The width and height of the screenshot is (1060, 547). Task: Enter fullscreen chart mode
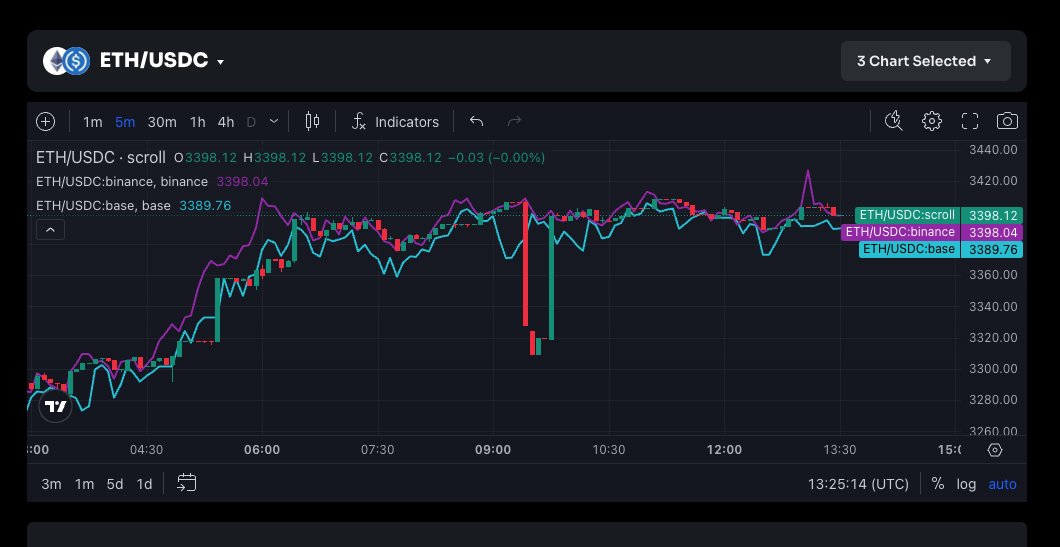(970, 121)
